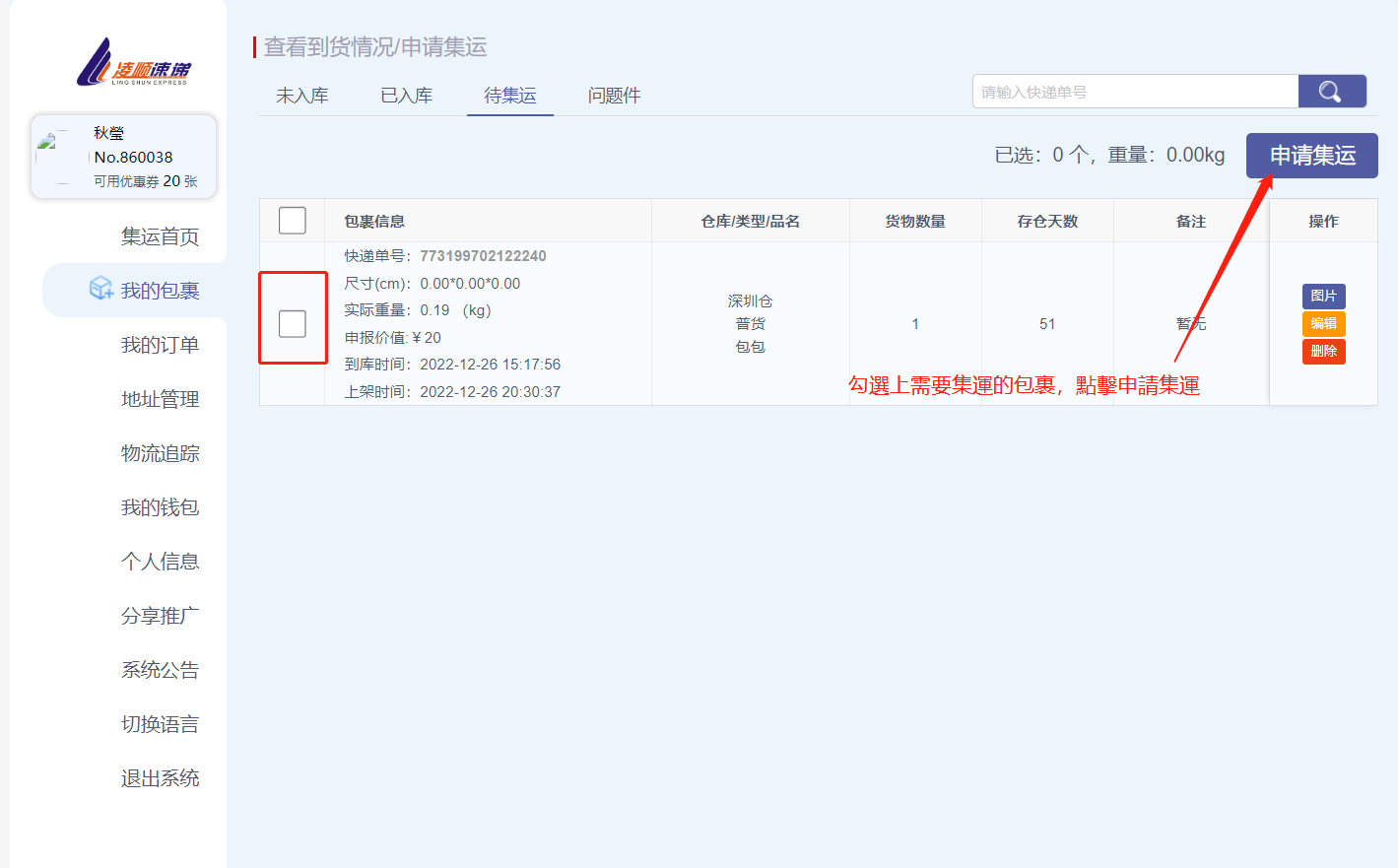Click the 已选：0 个 selection summary

click(x=1042, y=155)
